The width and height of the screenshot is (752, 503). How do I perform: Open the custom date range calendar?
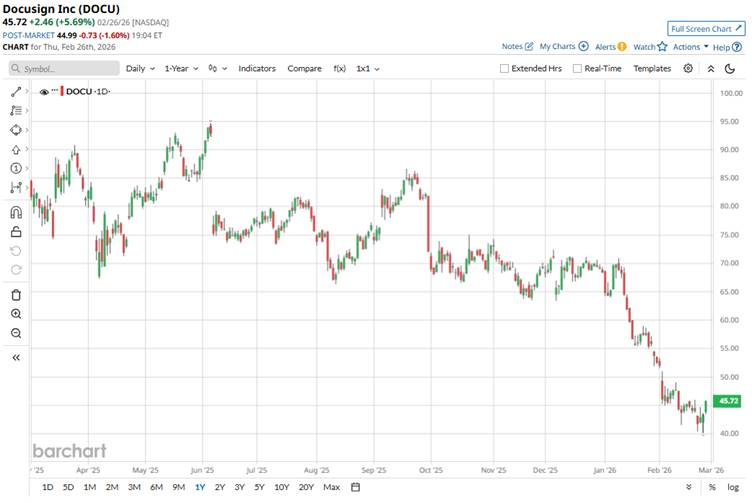[355, 487]
